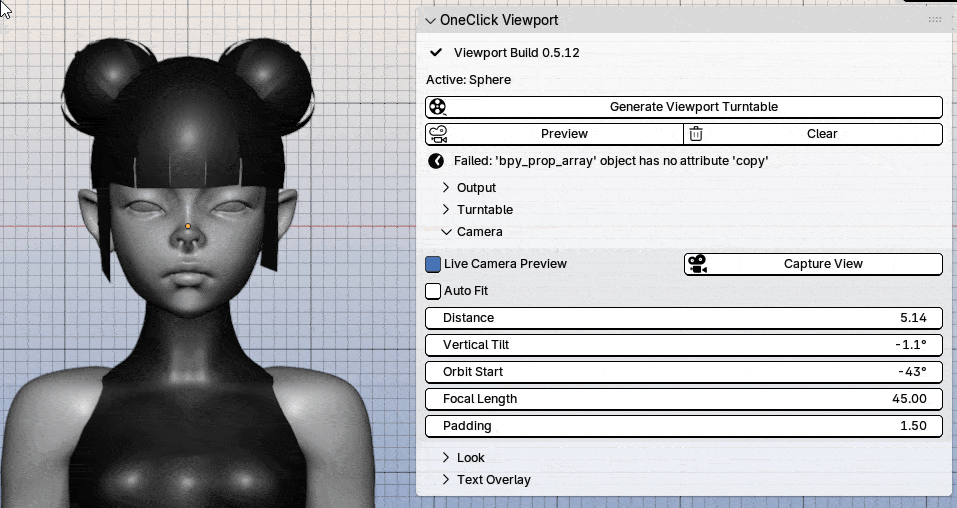Click the status icon beside the Failed message
The width and height of the screenshot is (957, 508).
[x=436, y=161]
